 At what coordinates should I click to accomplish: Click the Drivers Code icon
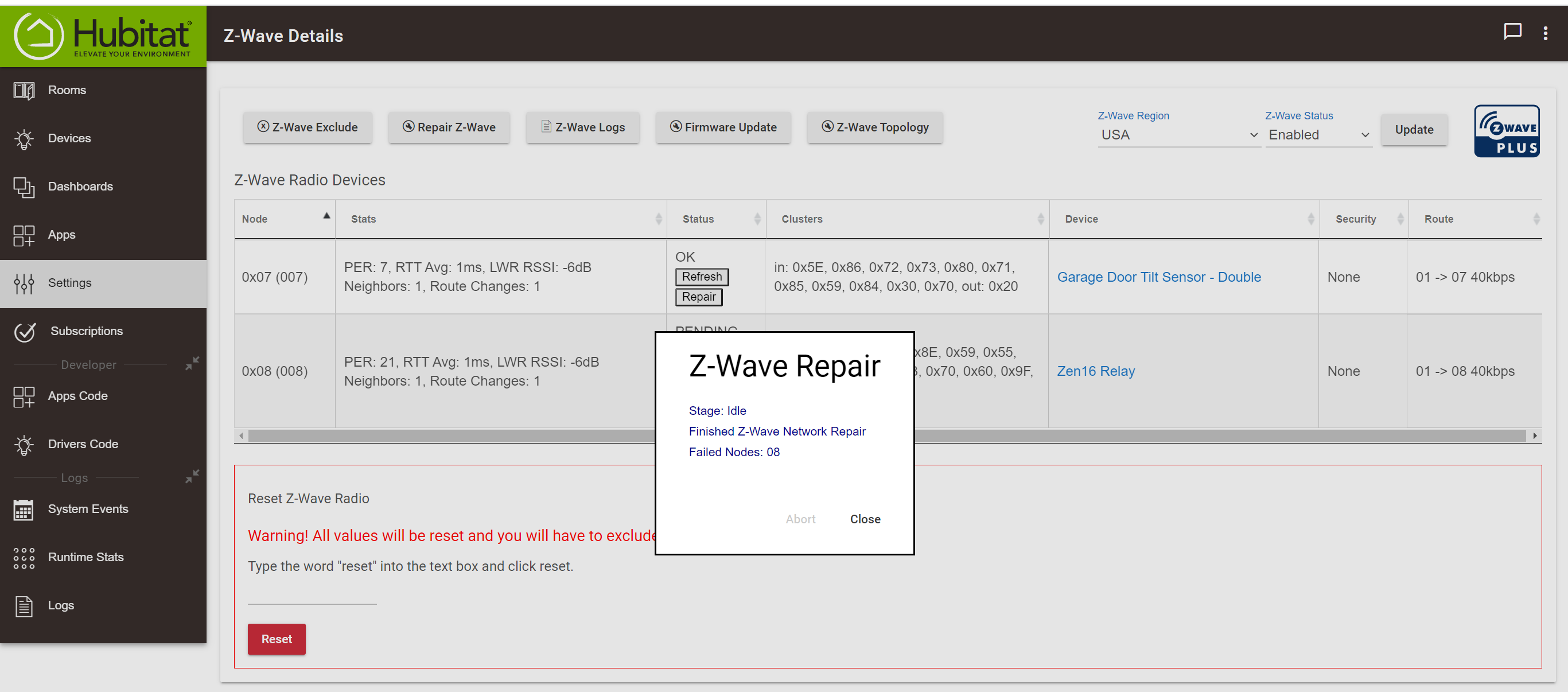[x=24, y=444]
